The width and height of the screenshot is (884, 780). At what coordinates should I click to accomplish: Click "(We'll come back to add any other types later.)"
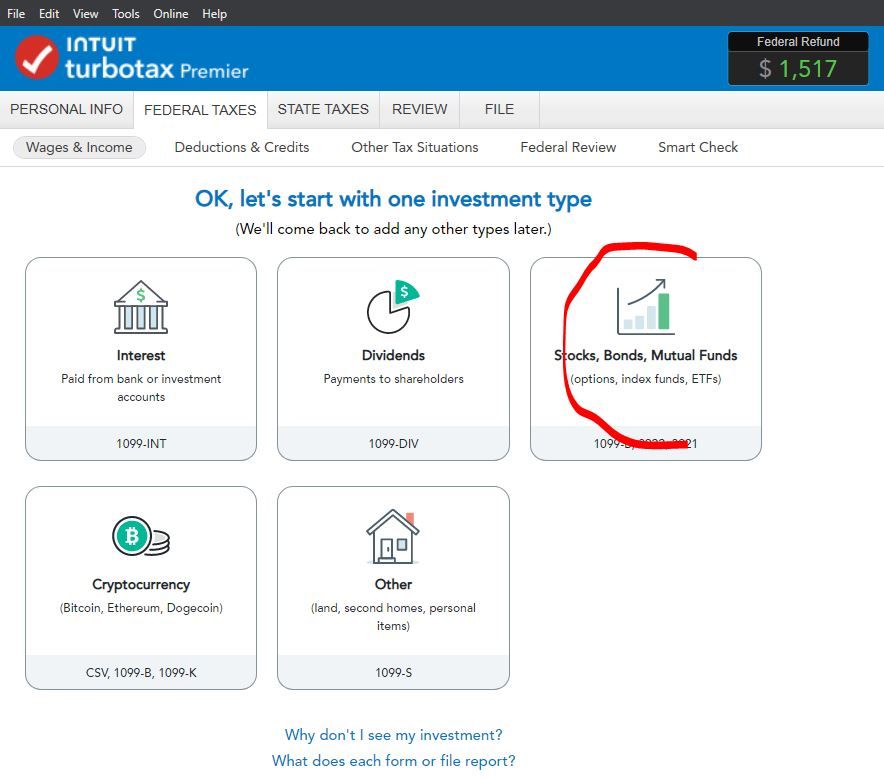click(394, 229)
